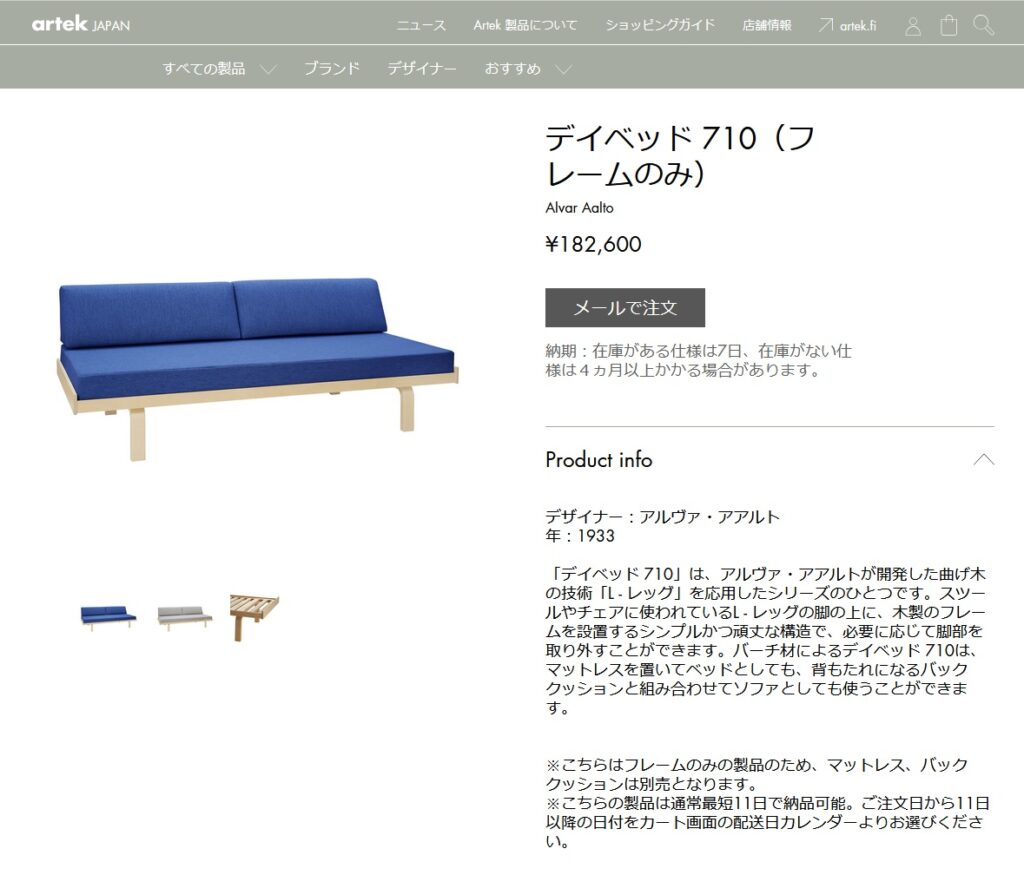Image resolution: width=1024 pixels, height=875 pixels.
Task: Open the shopping bag cart icon
Action: (x=948, y=25)
